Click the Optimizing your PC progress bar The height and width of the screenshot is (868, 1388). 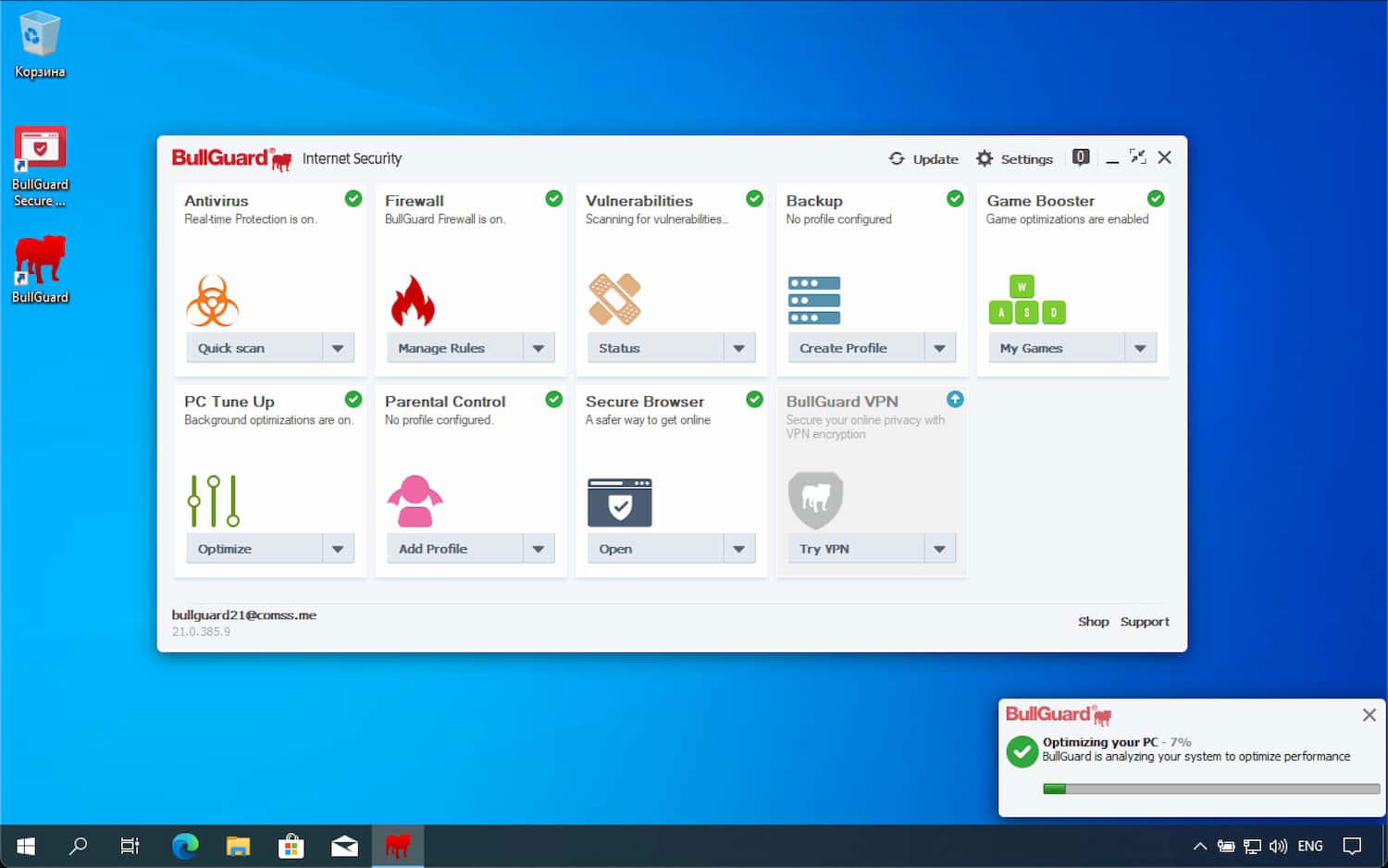(1209, 789)
